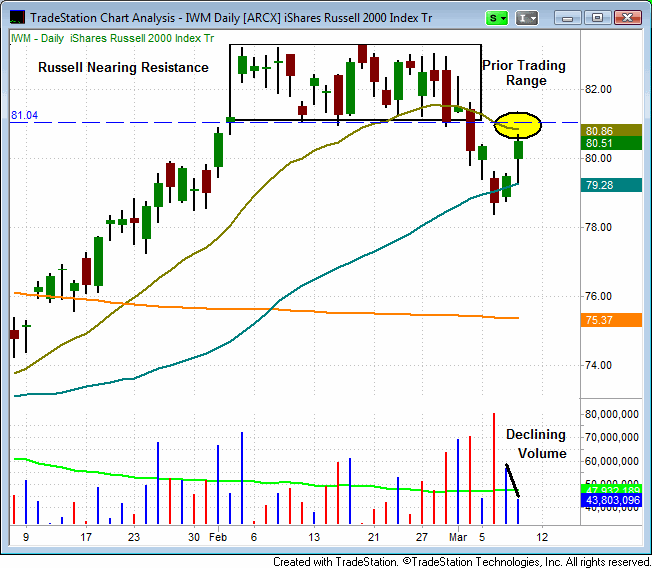Click the TradeStation chart icon in title bar
This screenshot has height=568, width=652.
[x=17, y=17]
